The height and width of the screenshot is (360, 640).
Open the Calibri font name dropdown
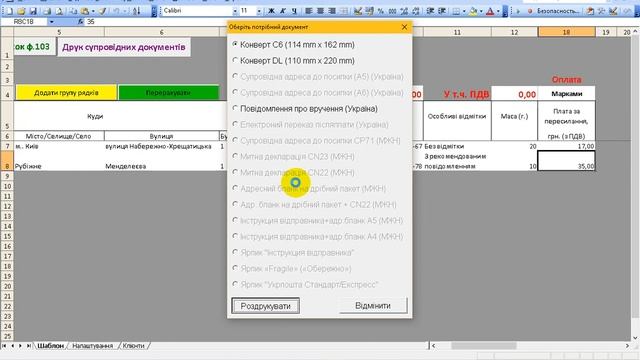pos(235,11)
